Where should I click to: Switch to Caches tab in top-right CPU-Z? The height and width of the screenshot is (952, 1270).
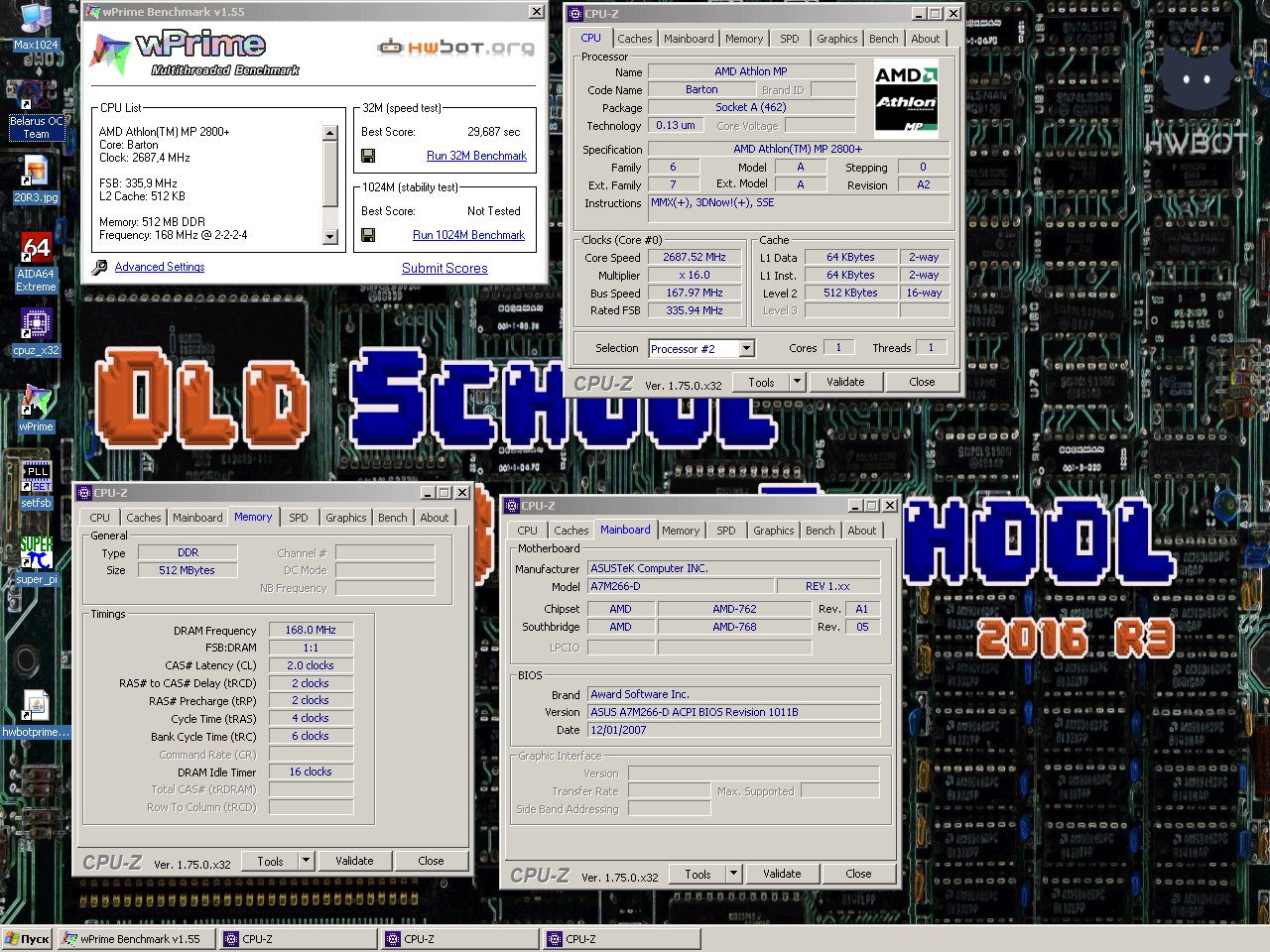pyautogui.click(x=635, y=39)
